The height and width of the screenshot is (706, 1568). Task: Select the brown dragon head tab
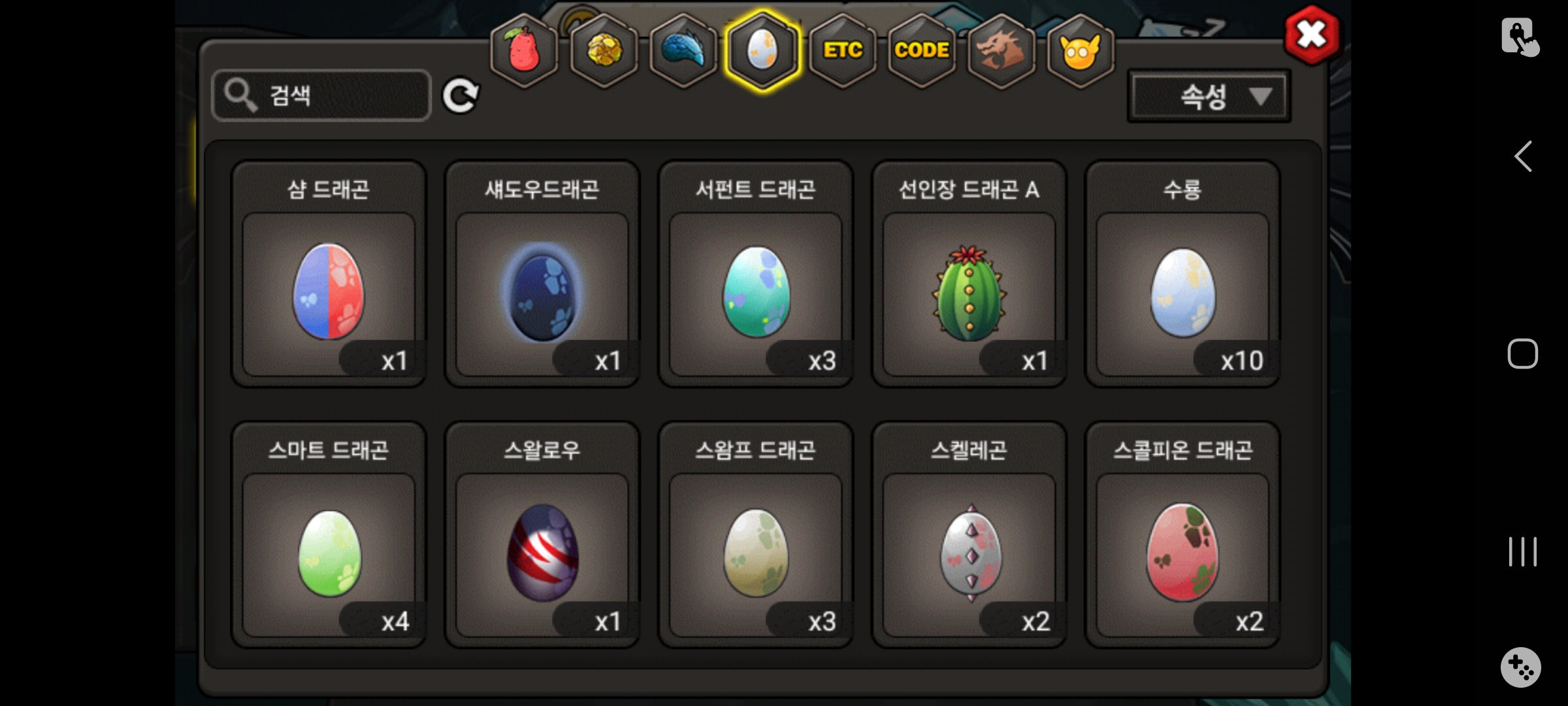[1001, 51]
